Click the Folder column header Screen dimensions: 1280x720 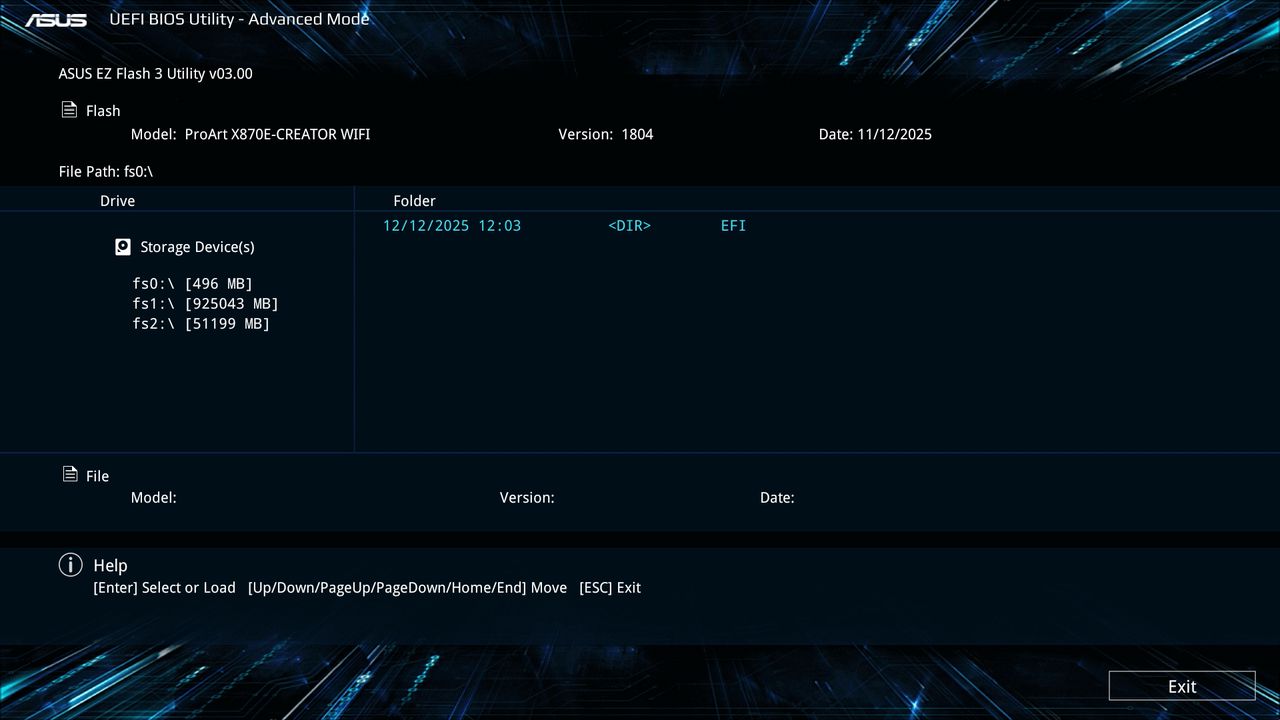(x=414, y=200)
